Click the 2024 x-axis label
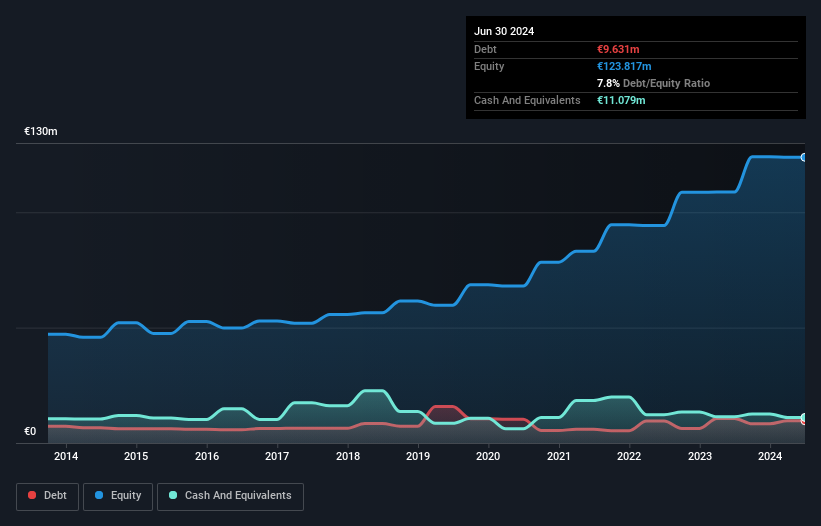Screen dimensions: 821x526 pyautogui.click(x=770, y=456)
